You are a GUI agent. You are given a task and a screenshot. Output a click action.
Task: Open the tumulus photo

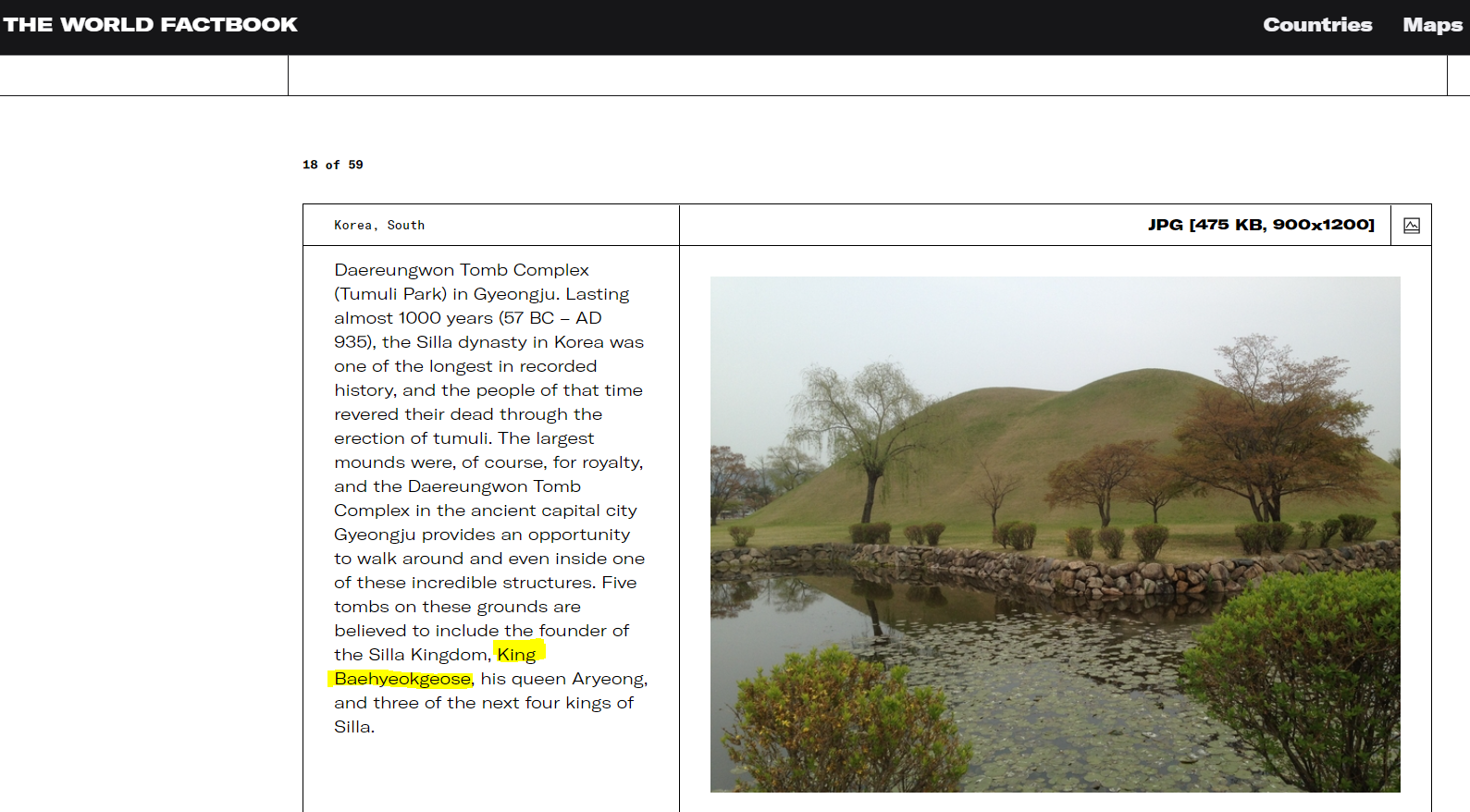pyautogui.click(x=1055, y=534)
